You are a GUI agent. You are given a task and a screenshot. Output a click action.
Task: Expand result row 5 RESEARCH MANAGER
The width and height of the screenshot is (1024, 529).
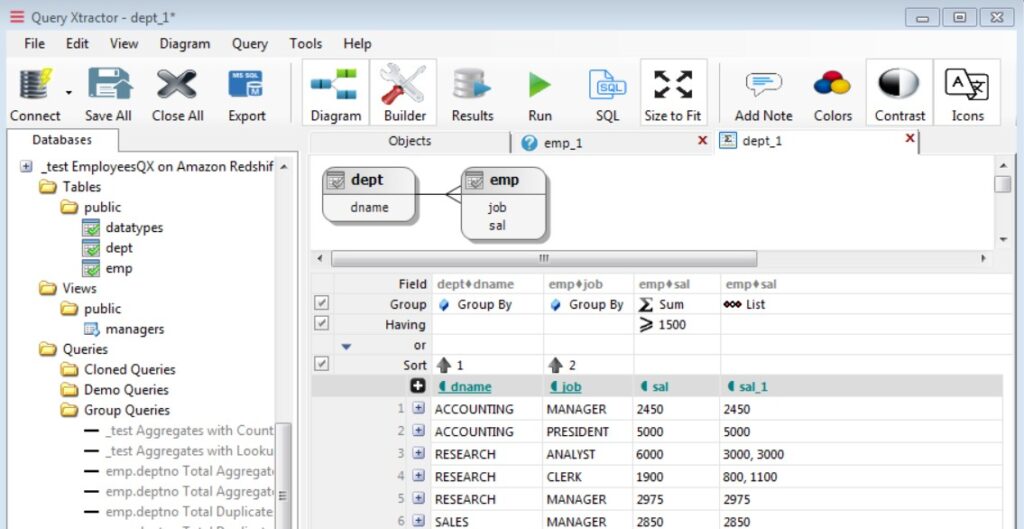click(x=419, y=498)
